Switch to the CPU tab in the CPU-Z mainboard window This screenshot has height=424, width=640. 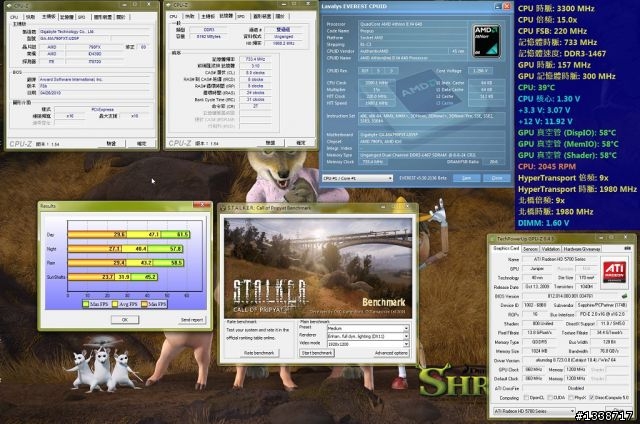[14, 17]
